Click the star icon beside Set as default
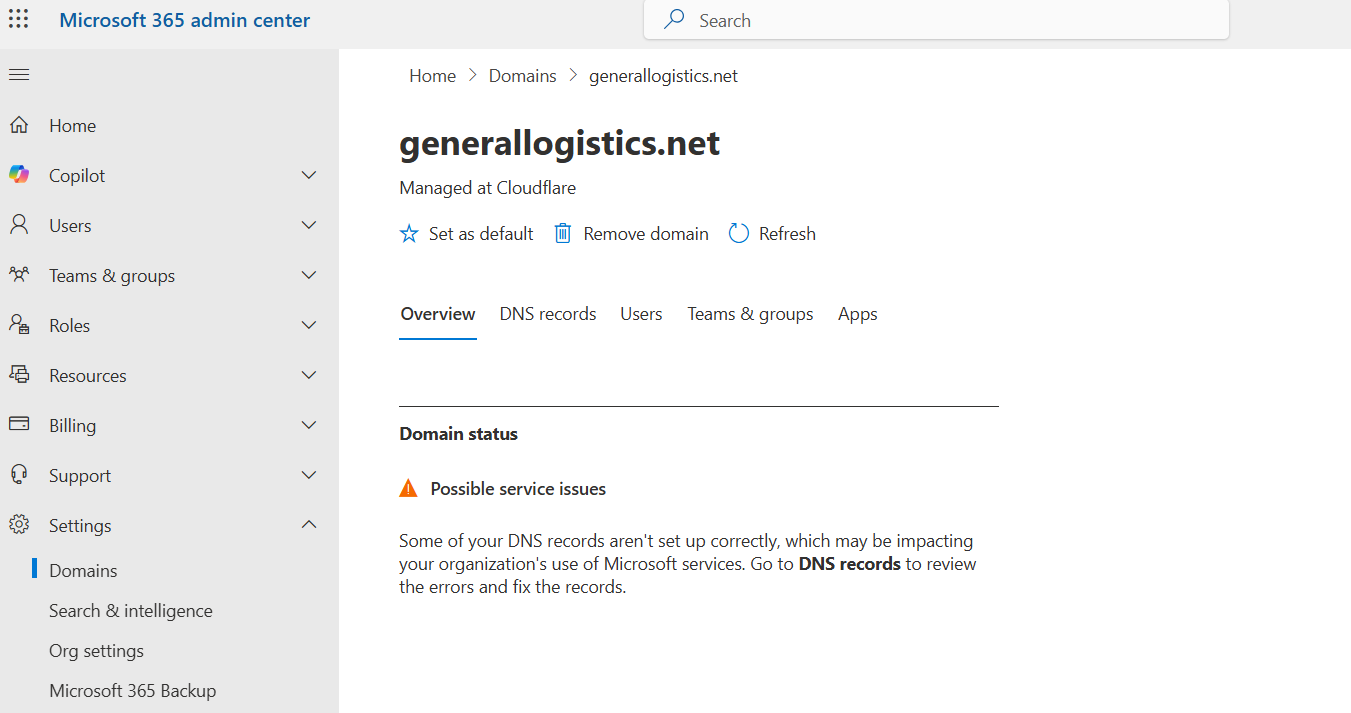The width and height of the screenshot is (1351, 713). pyautogui.click(x=409, y=234)
